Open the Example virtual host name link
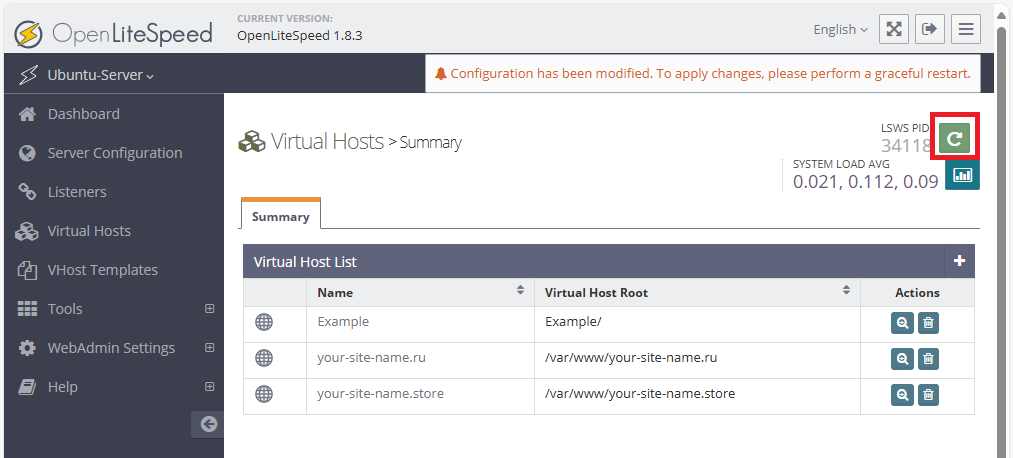Screen dimensions: 1013x458 [343, 322]
